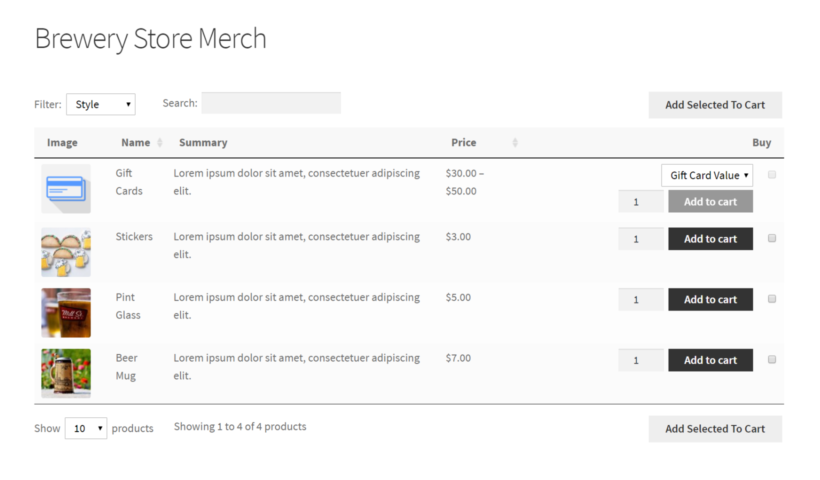This screenshot has height=480, width=820.
Task: Click the Pint Glass quantity field
Action: (641, 299)
